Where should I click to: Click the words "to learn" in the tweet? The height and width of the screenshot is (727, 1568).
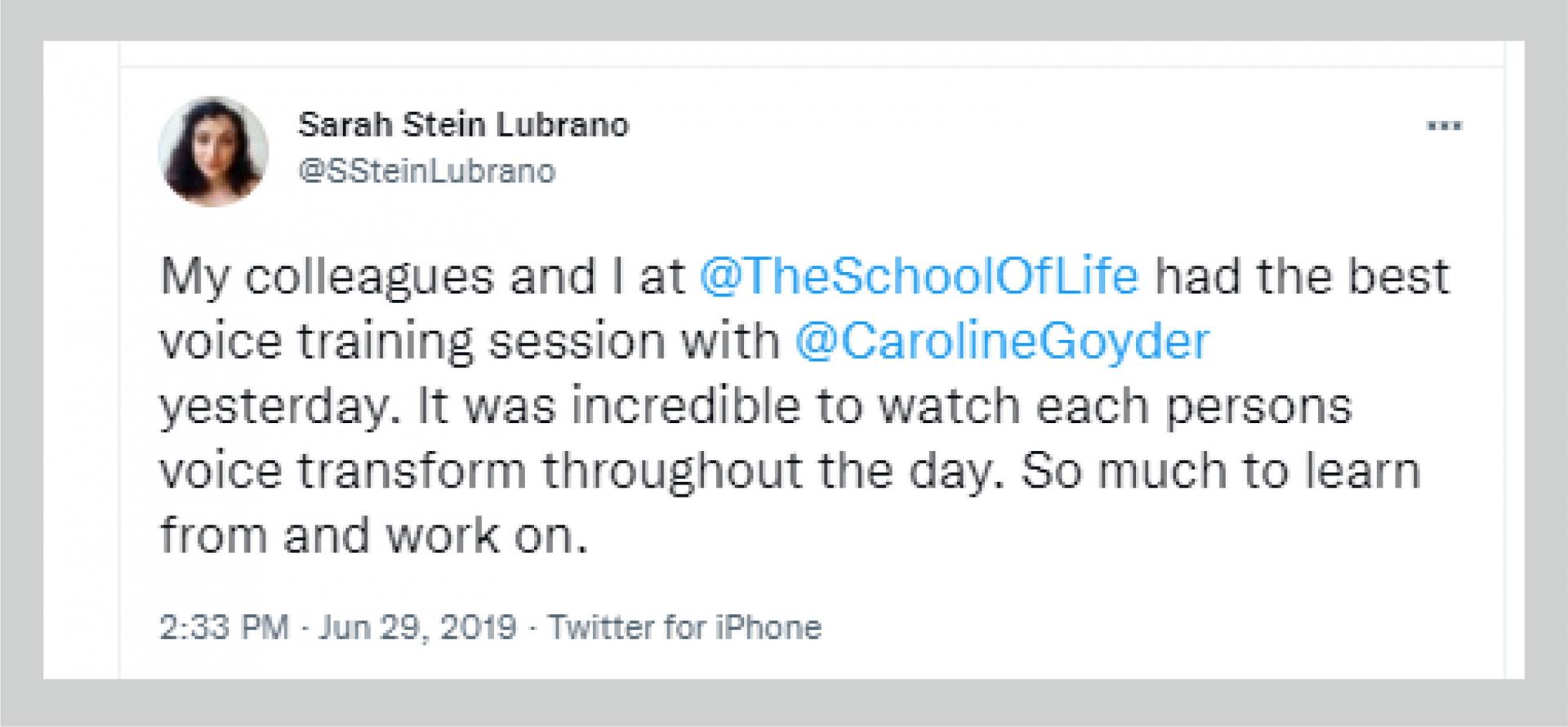(1339, 471)
